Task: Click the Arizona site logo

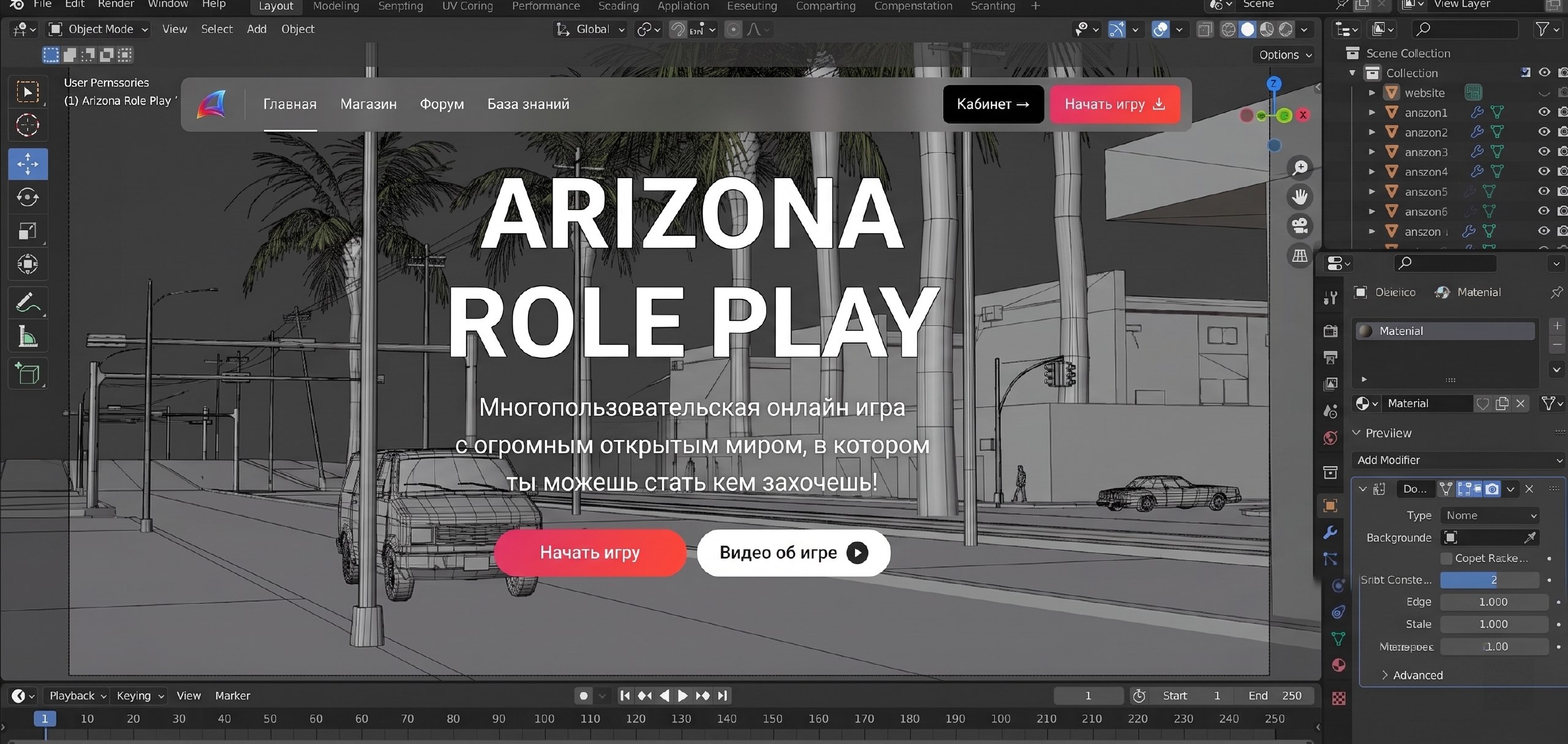Action: [212, 104]
